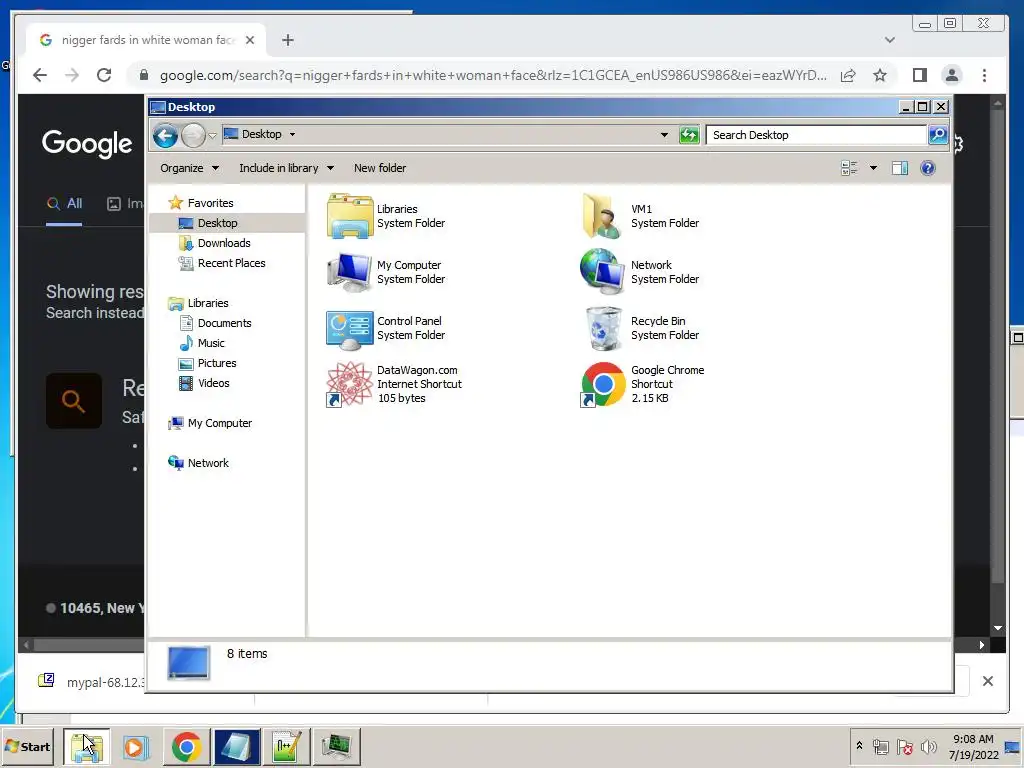Switch to Chrome via taskbar icon
The height and width of the screenshot is (768, 1024).
pyautogui.click(x=187, y=747)
